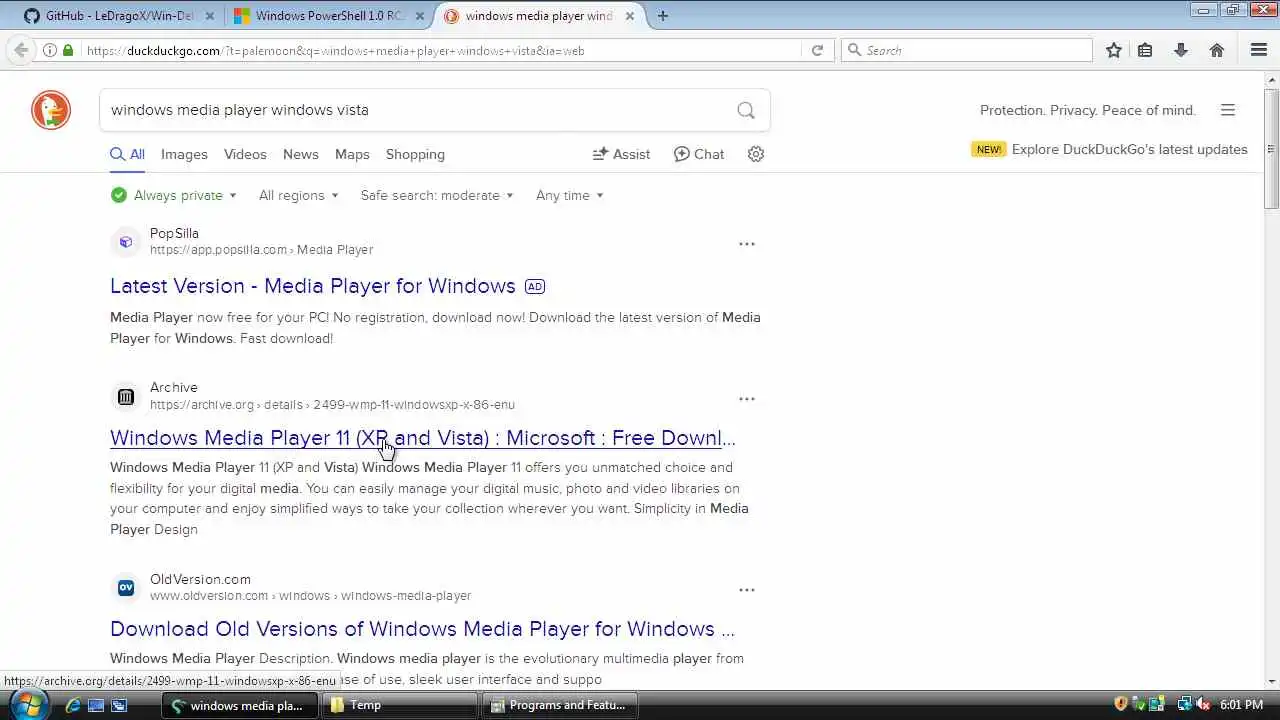Reload the page with the refresh icon
The width and height of the screenshot is (1280, 720).
[817, 50]
